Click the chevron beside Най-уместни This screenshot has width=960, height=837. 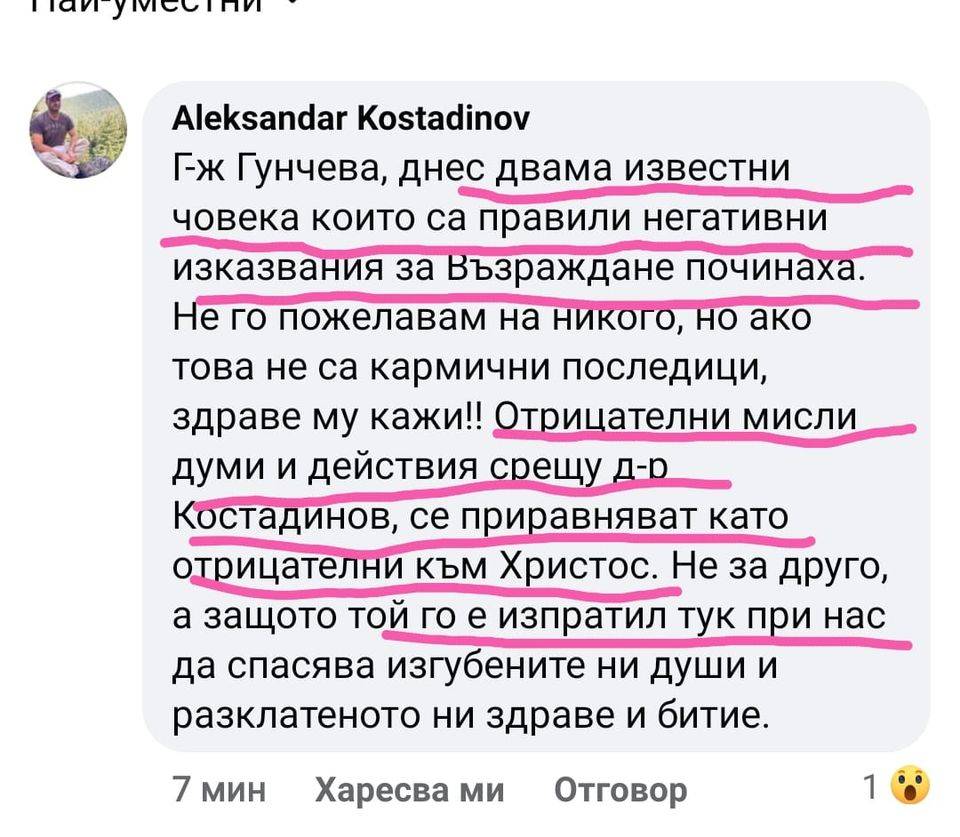tap(293, 4)
